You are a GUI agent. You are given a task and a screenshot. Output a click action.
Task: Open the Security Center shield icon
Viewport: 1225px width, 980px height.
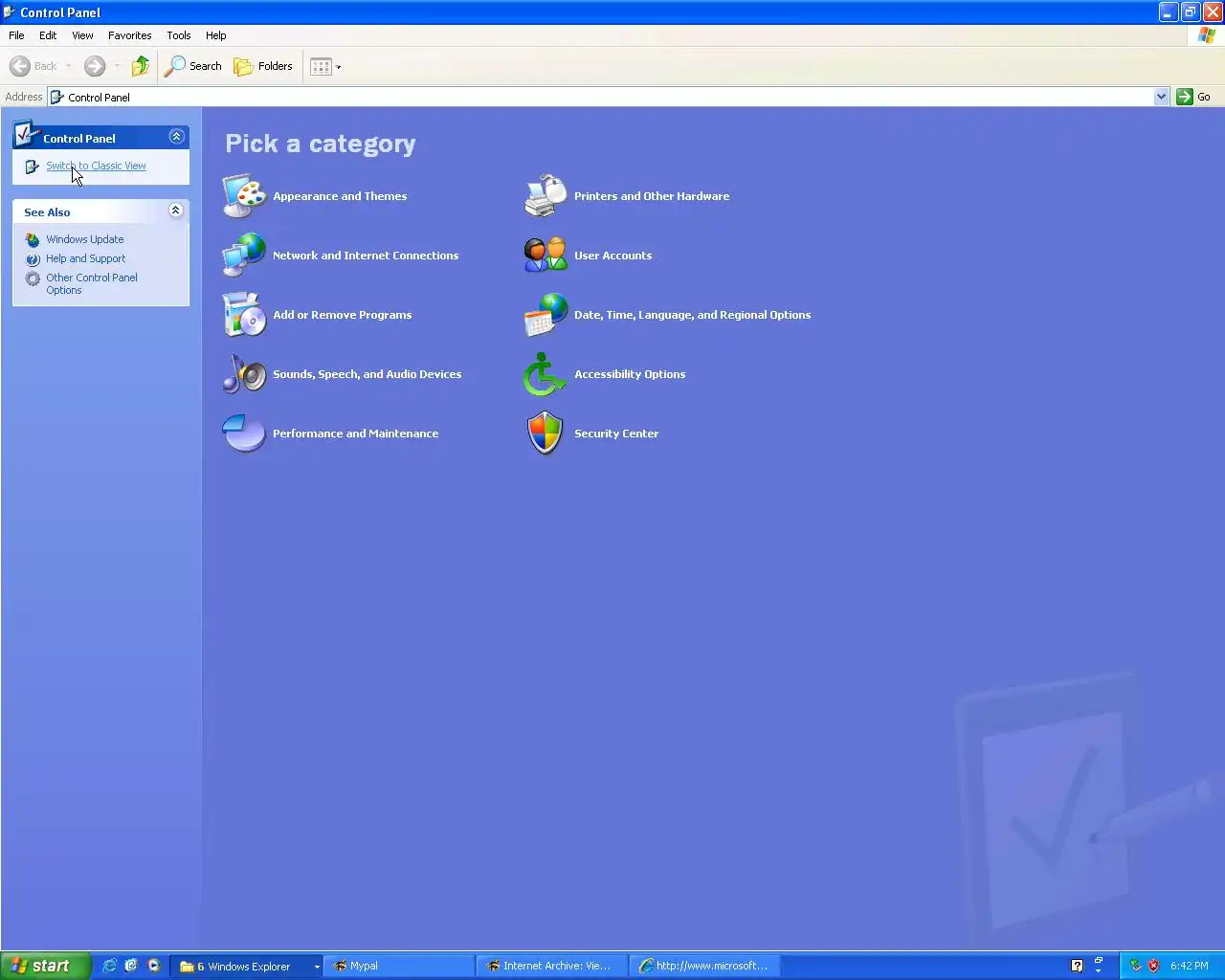click(546, 433)
